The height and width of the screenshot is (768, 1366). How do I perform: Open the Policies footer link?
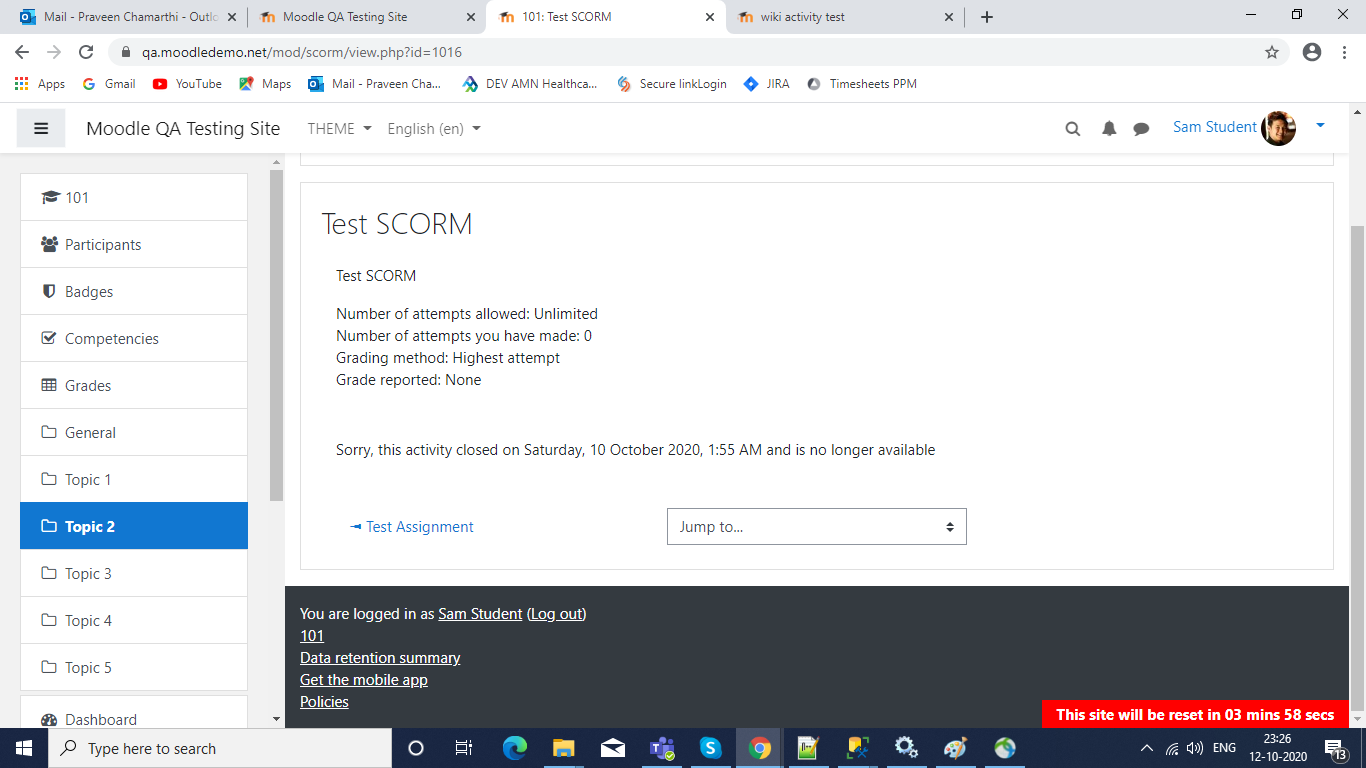pos(324,702)
